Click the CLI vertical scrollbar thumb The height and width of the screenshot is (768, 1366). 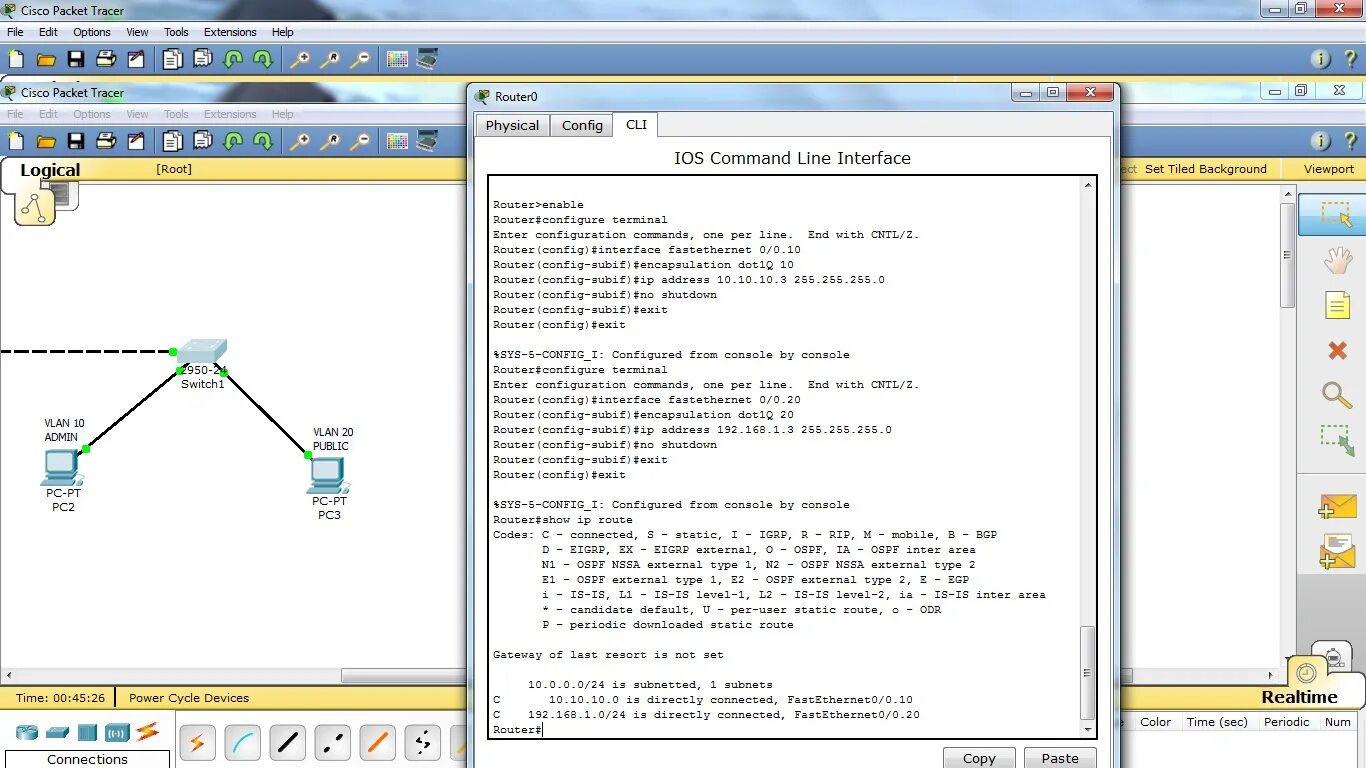[1087, 672]
